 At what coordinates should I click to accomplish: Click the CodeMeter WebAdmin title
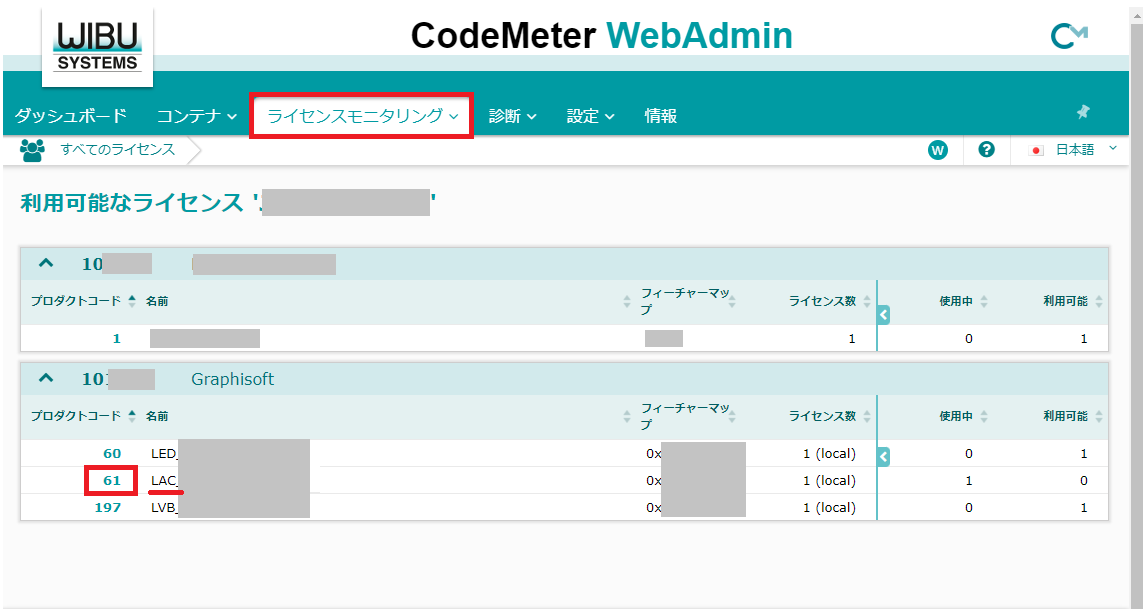(x=601, y=35)
